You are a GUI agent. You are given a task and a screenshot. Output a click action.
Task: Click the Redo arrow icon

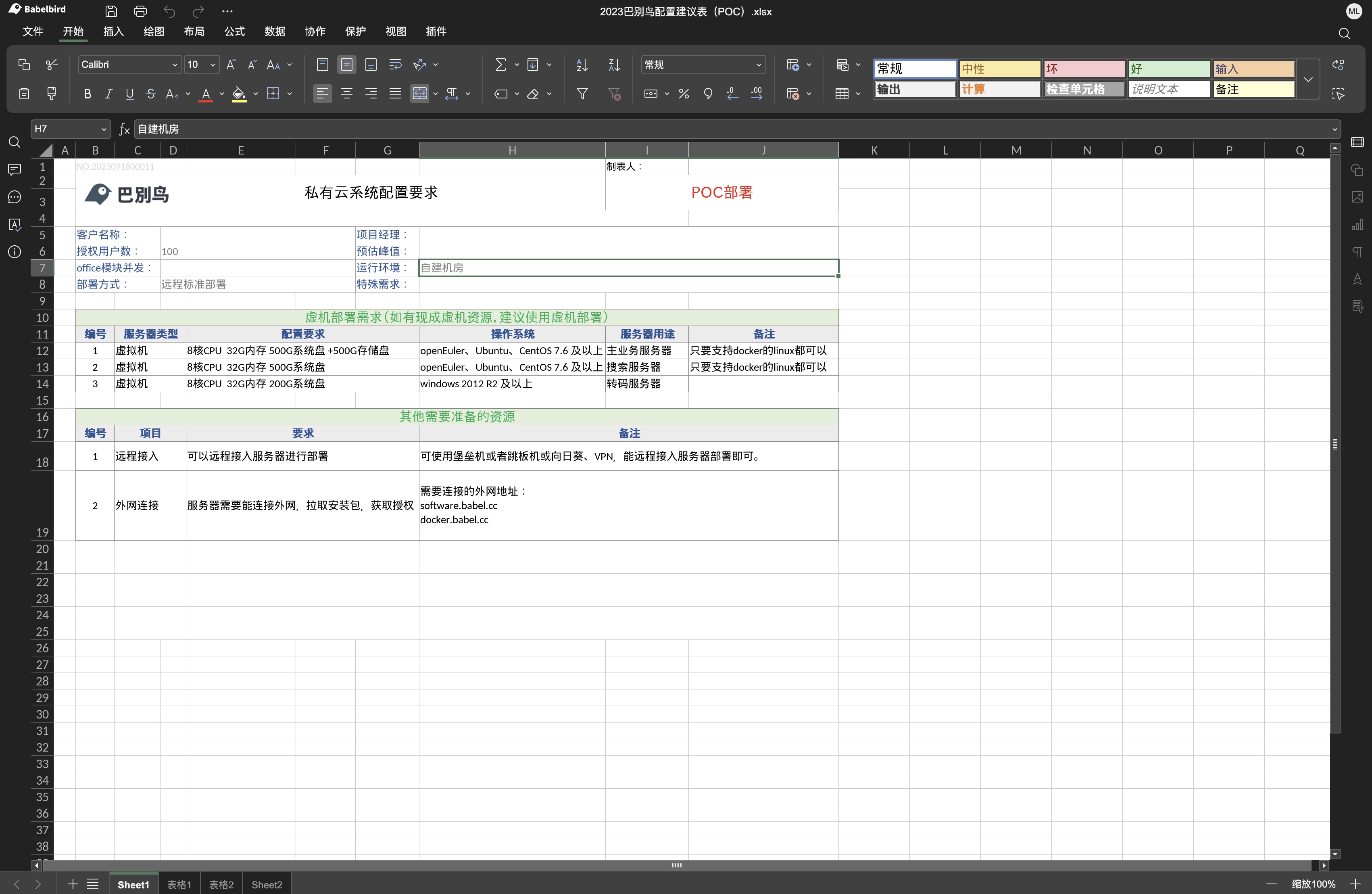[x=198, y=11]
